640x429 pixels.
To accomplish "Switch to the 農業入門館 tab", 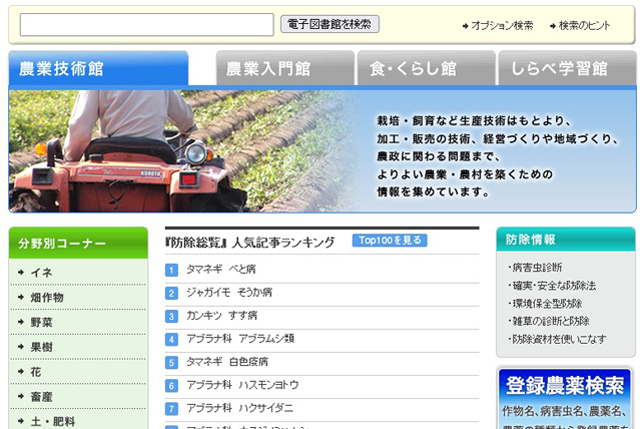I will pyautogui.click(x=285, y=69).
